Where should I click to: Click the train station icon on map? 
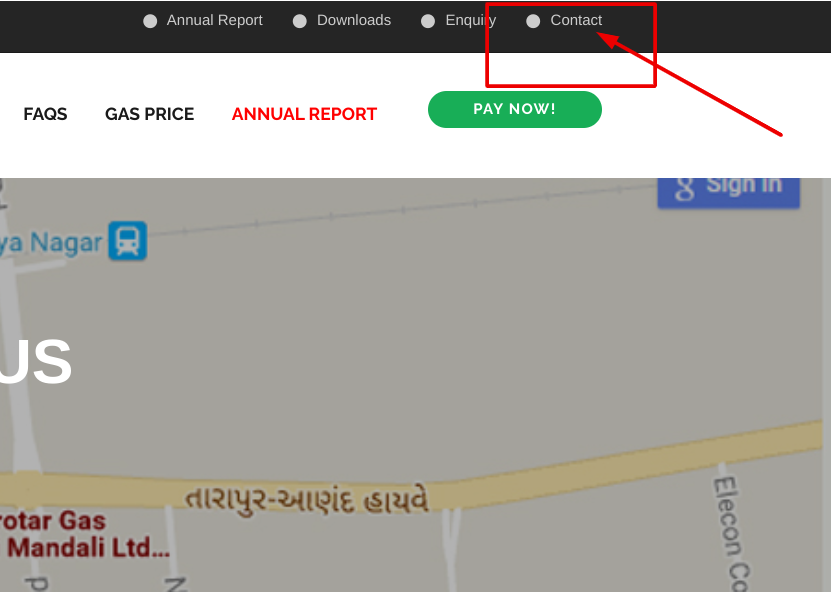pyautogui.click(x=128, y=241)
